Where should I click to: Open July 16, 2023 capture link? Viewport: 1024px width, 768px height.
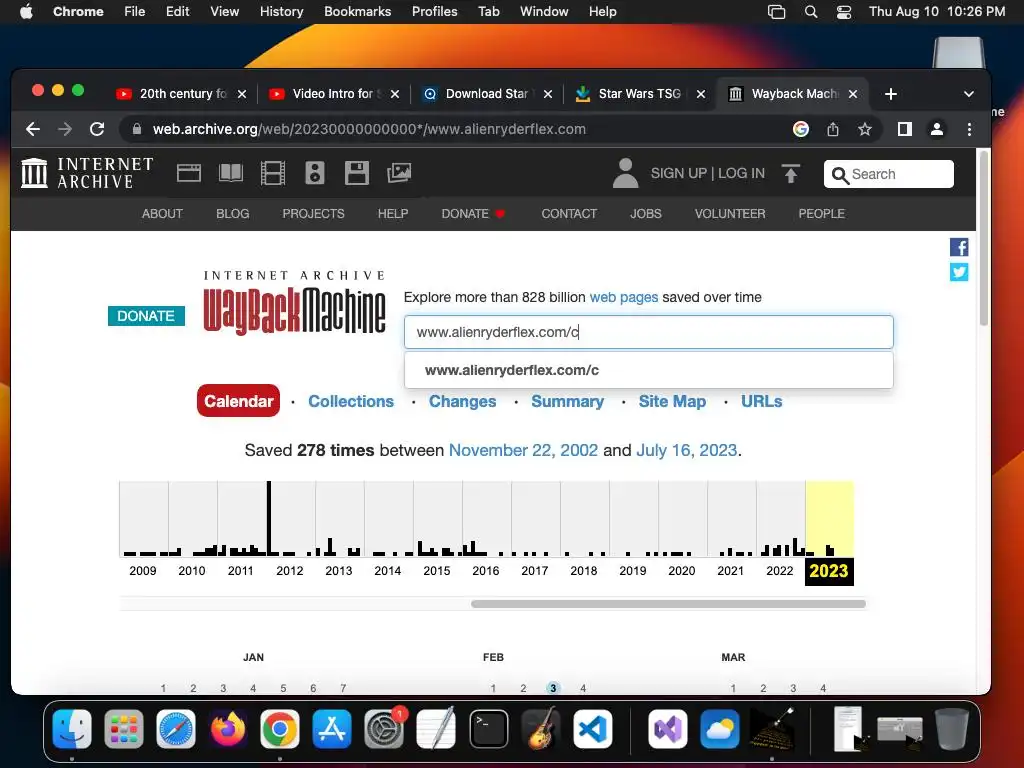pyautogui.click(x=686, y=450)
